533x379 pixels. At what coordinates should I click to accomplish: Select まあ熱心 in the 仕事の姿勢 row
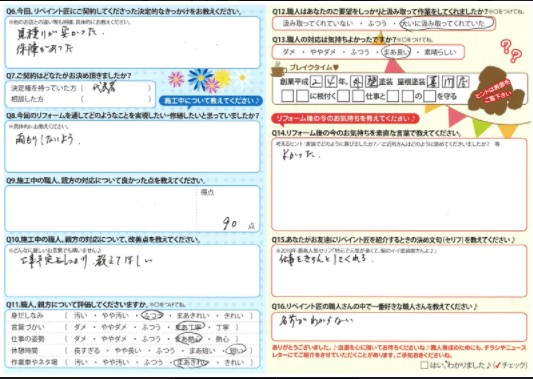[x=189, y=339]
